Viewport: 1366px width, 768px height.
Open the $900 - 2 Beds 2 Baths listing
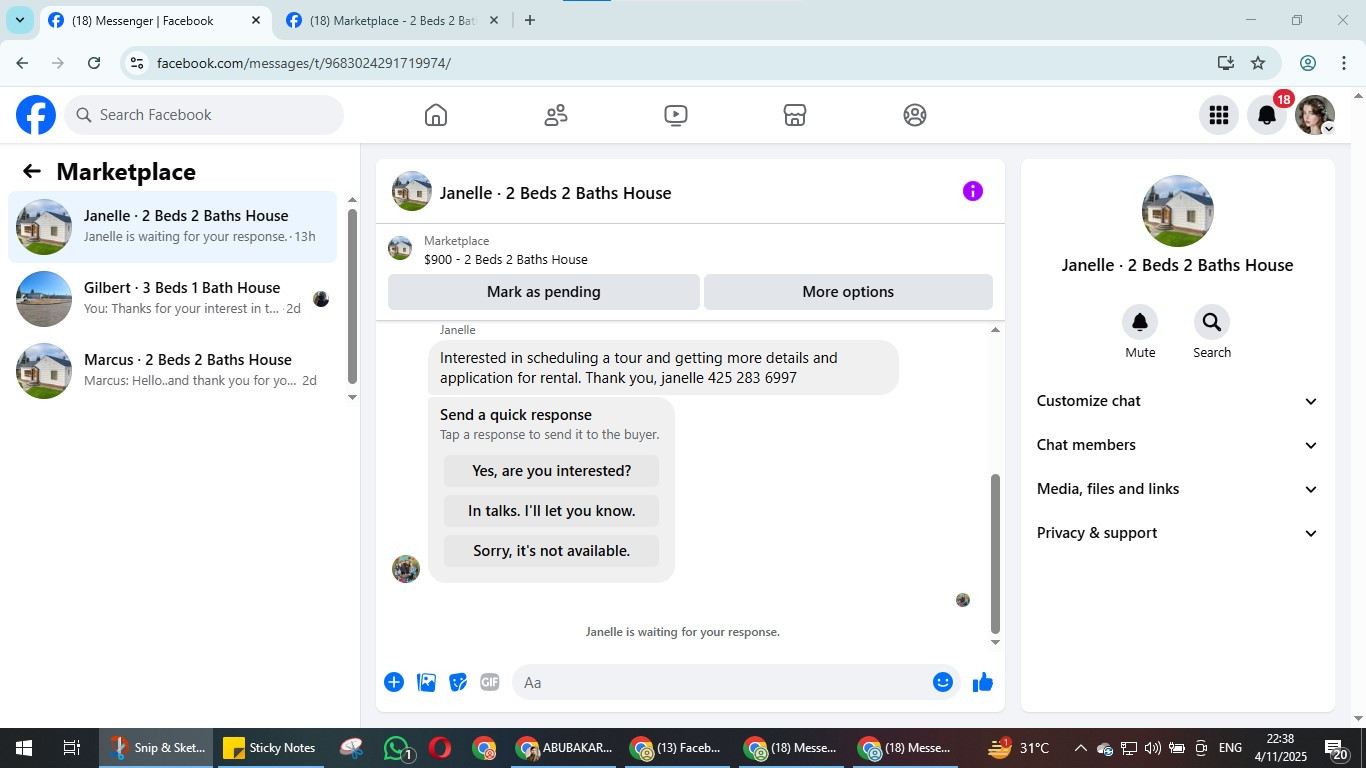click(505, 259)
